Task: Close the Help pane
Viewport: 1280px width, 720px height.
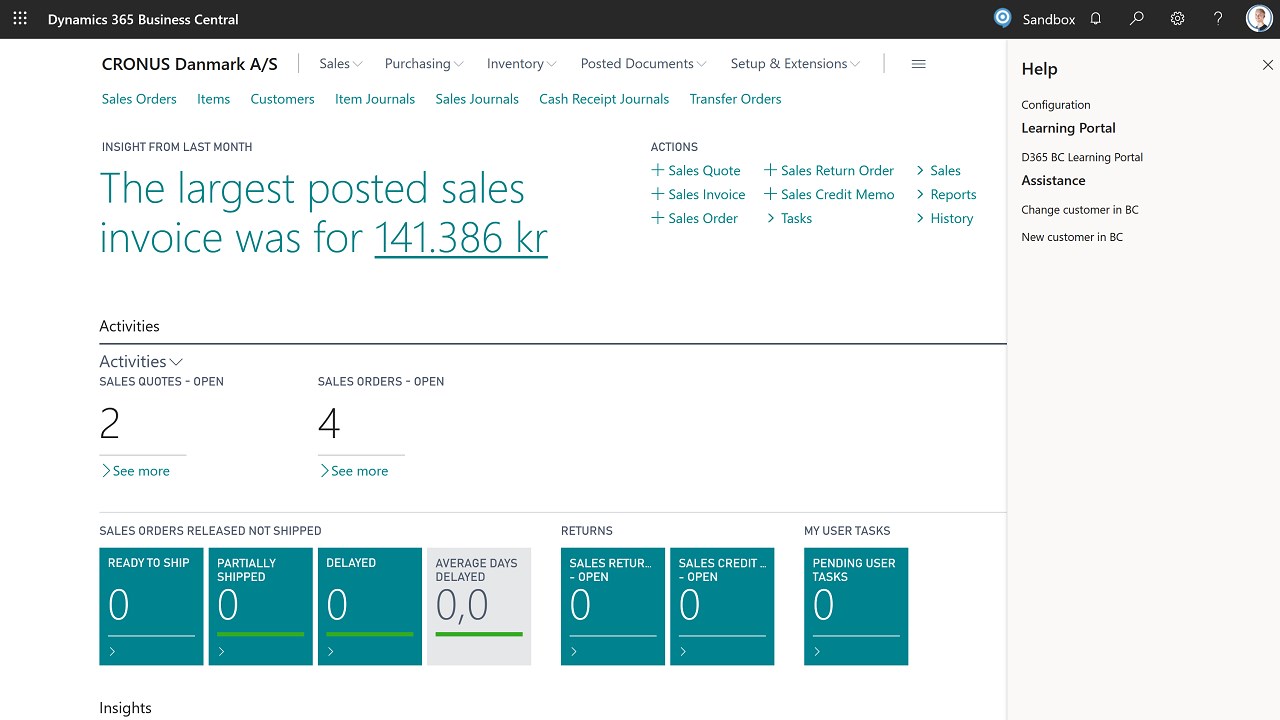Action: [x=1267, y=65]
